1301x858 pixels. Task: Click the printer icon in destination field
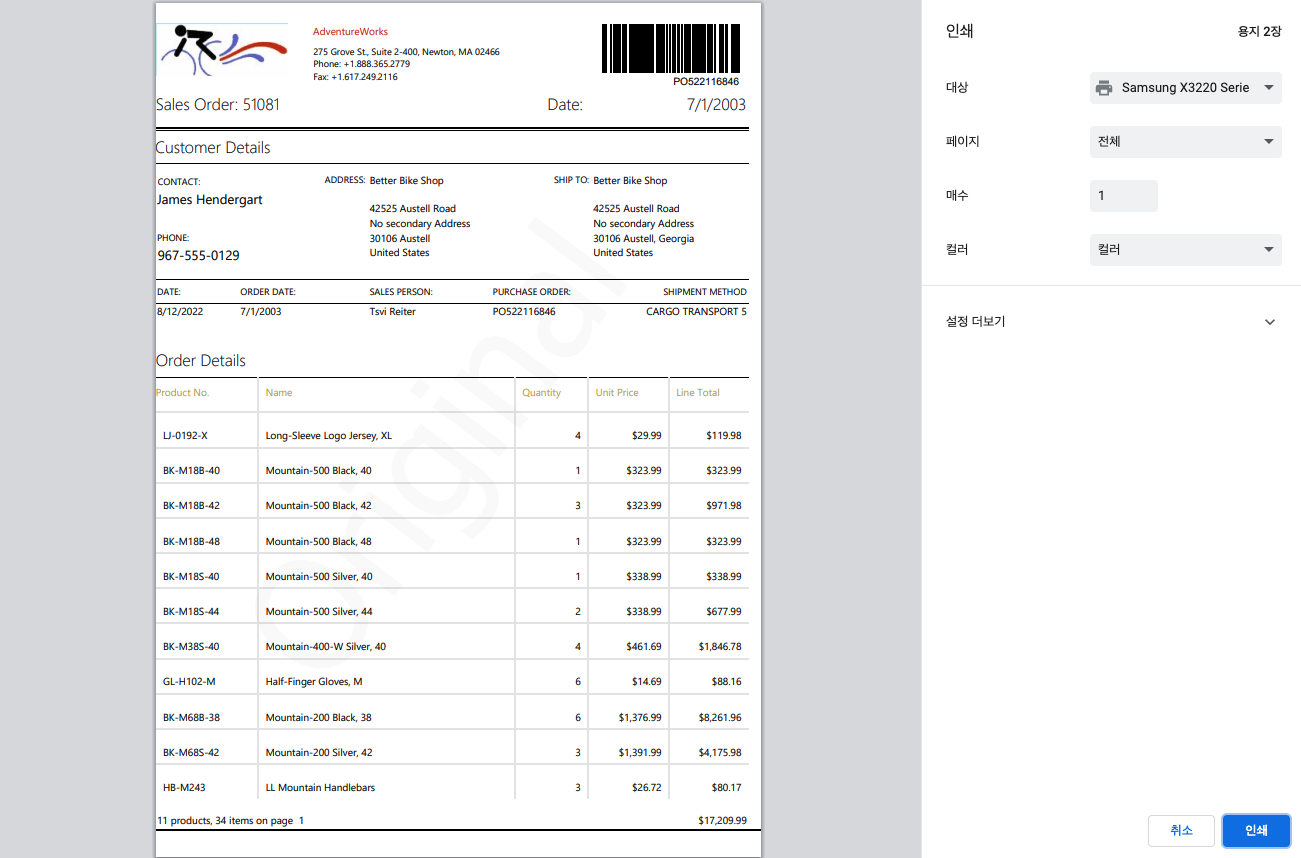(x=1104, y=88)
